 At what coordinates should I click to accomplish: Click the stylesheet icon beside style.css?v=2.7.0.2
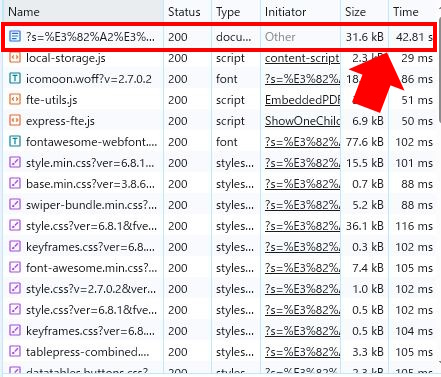click(x=15, y=288)
